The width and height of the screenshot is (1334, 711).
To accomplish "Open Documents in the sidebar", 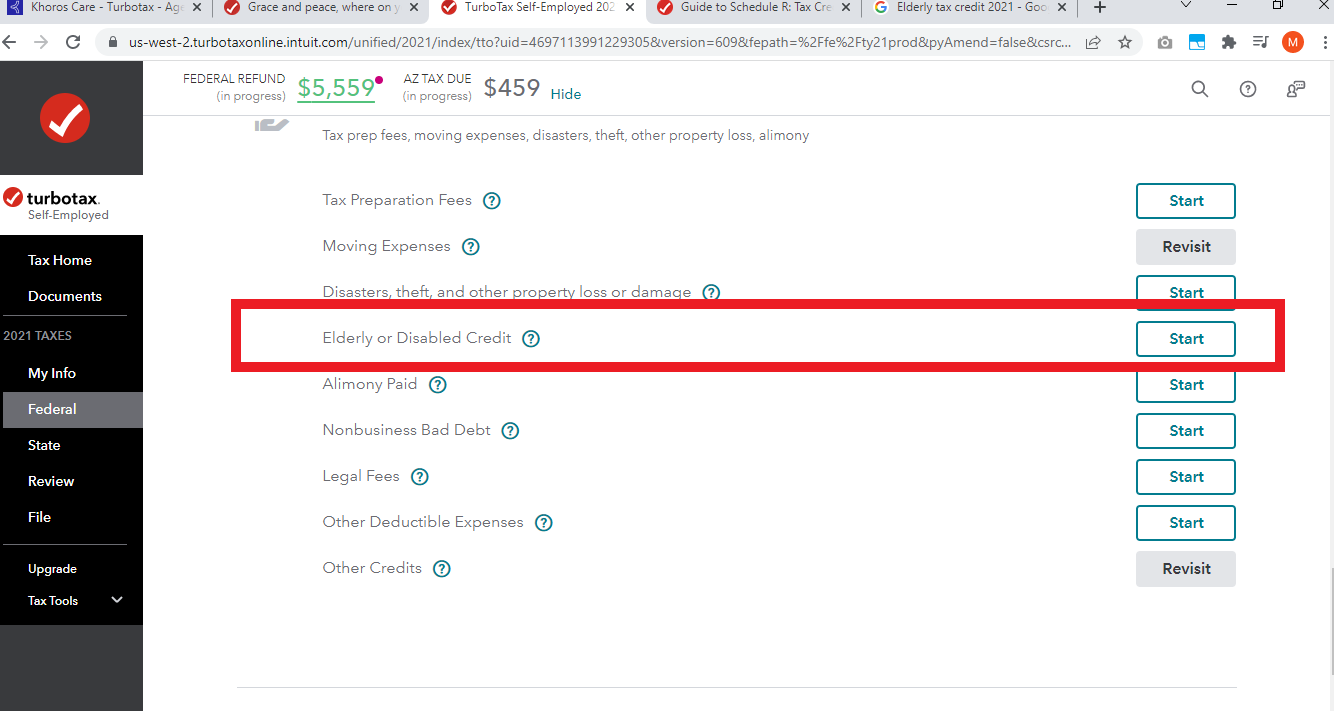I will pos(65,296).
